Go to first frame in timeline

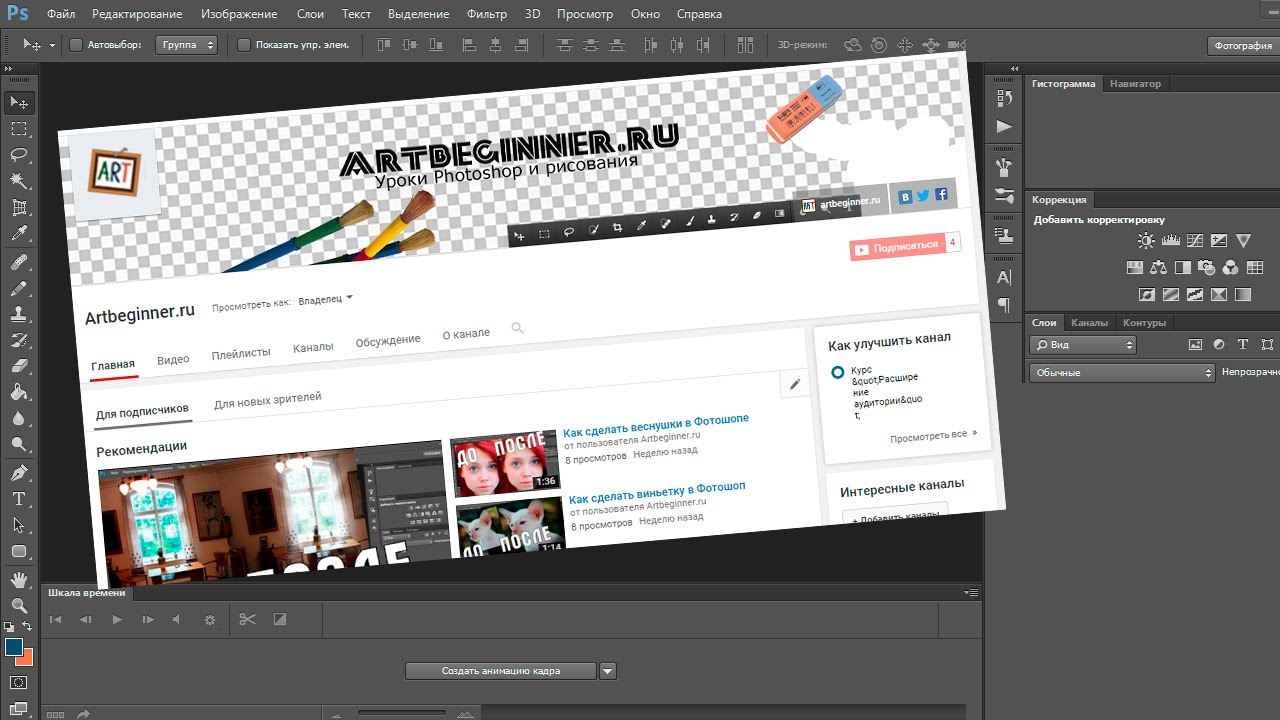pyautogui.click(x=56, y=619)
